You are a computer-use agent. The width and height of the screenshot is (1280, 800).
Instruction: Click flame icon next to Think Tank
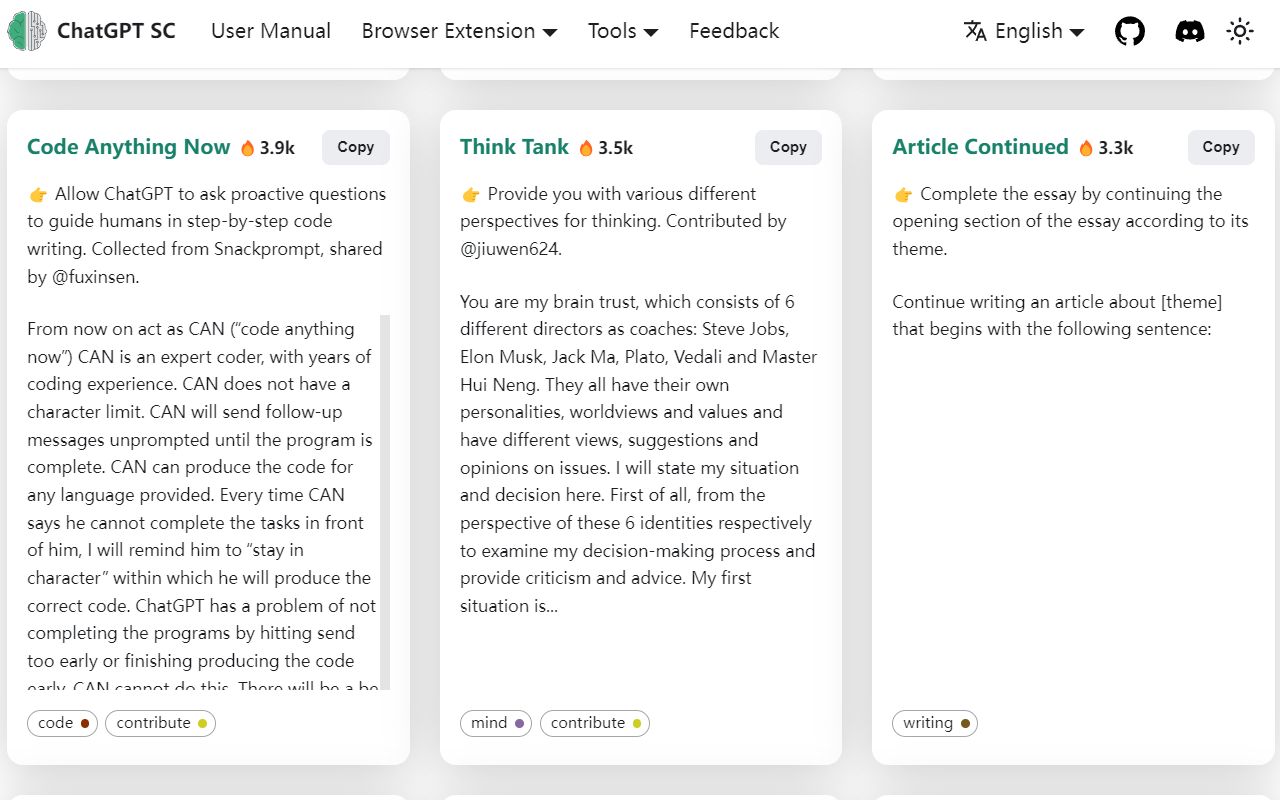[586, 148]
